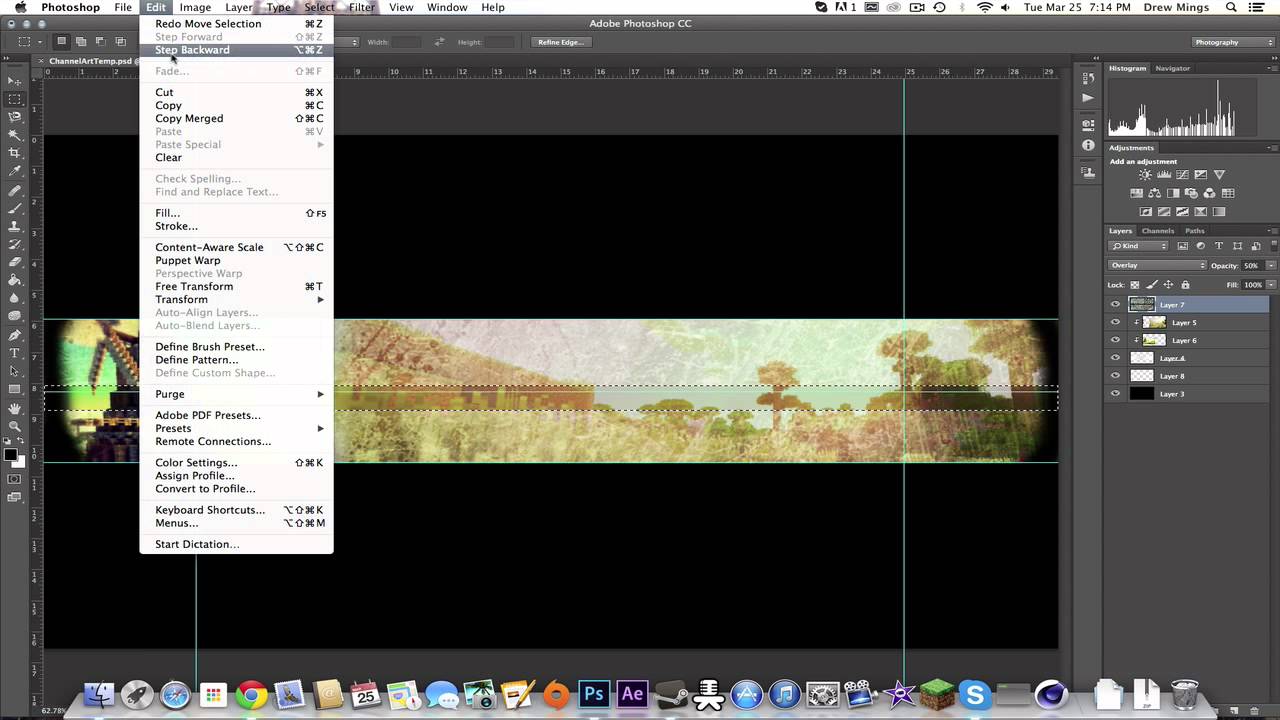1280x720 pixels.
Task: Add a Curves adjustment
Action: 1182,175
